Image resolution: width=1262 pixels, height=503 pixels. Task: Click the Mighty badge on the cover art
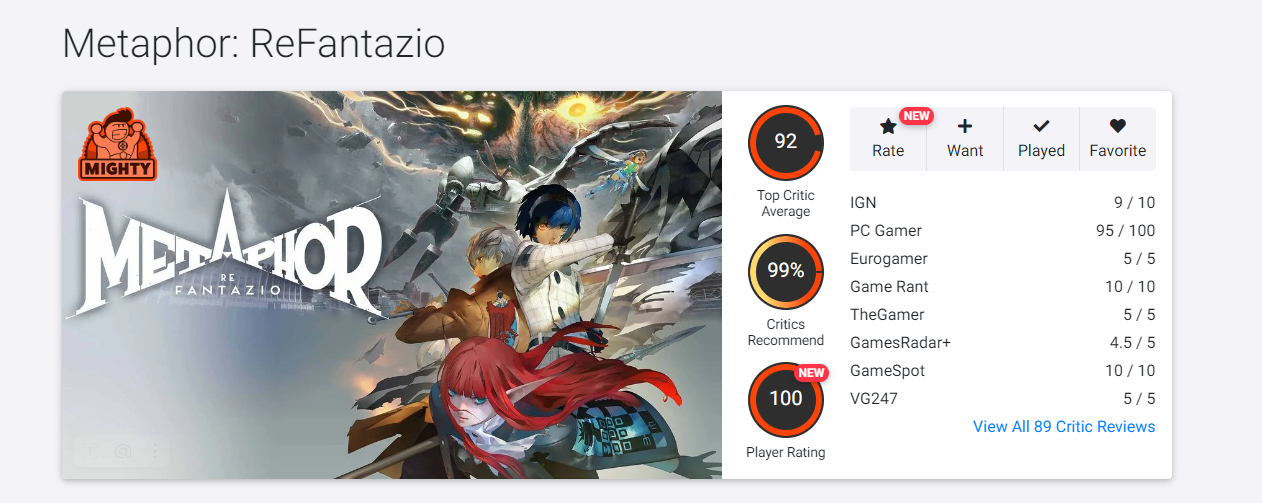click(118, 147)
